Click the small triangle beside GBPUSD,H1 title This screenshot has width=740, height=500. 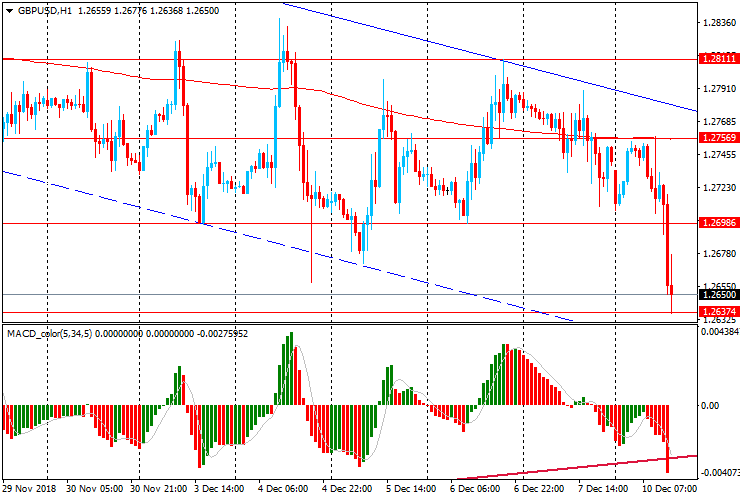7,10
